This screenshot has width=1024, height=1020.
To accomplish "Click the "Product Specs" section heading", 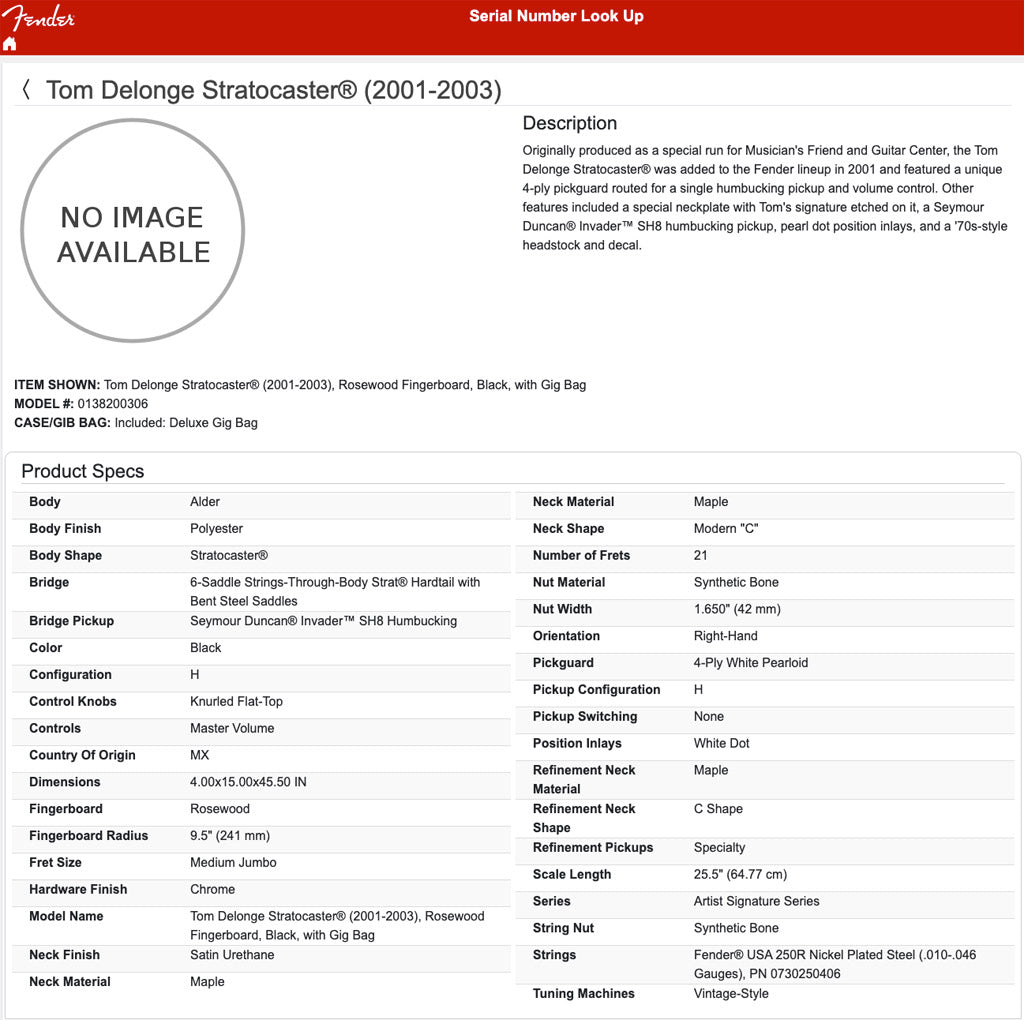I will (x=83, y=471).
